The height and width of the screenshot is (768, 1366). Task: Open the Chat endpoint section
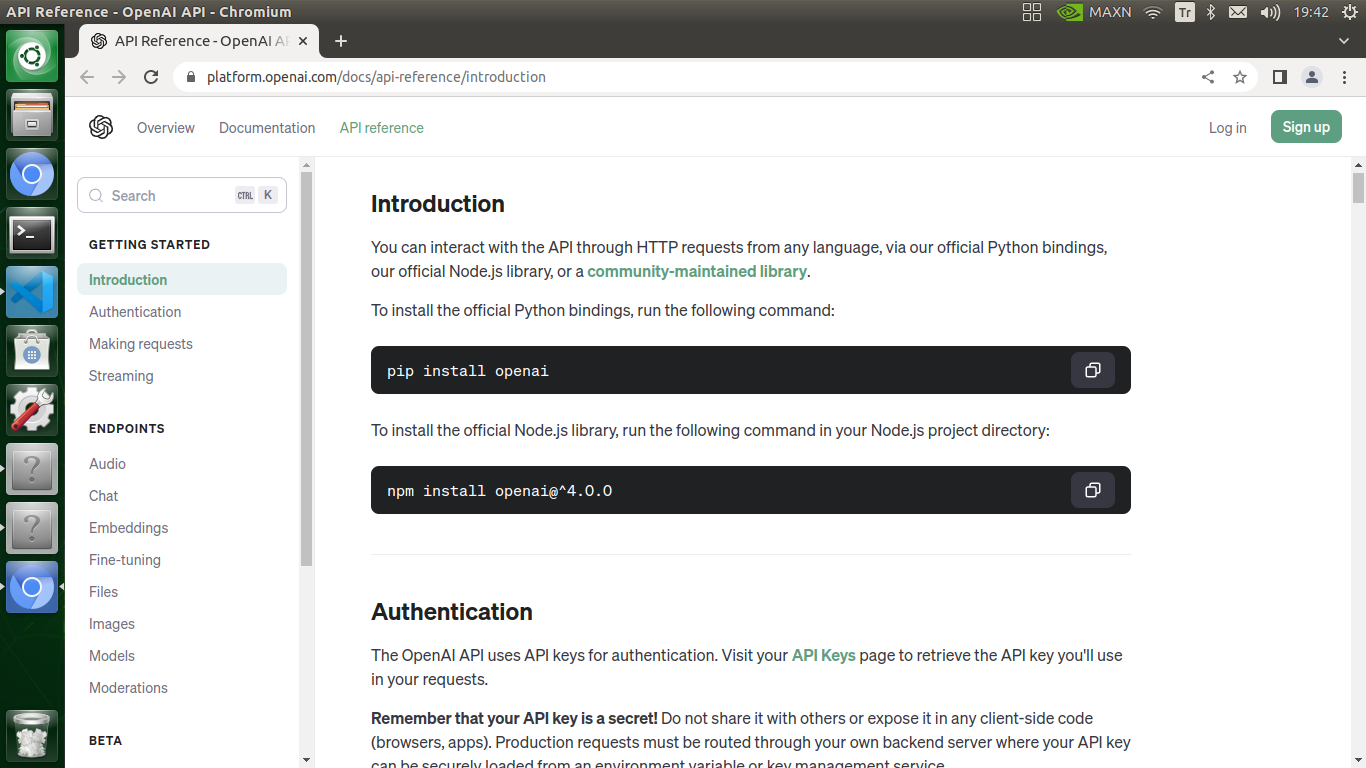(103, 496)
